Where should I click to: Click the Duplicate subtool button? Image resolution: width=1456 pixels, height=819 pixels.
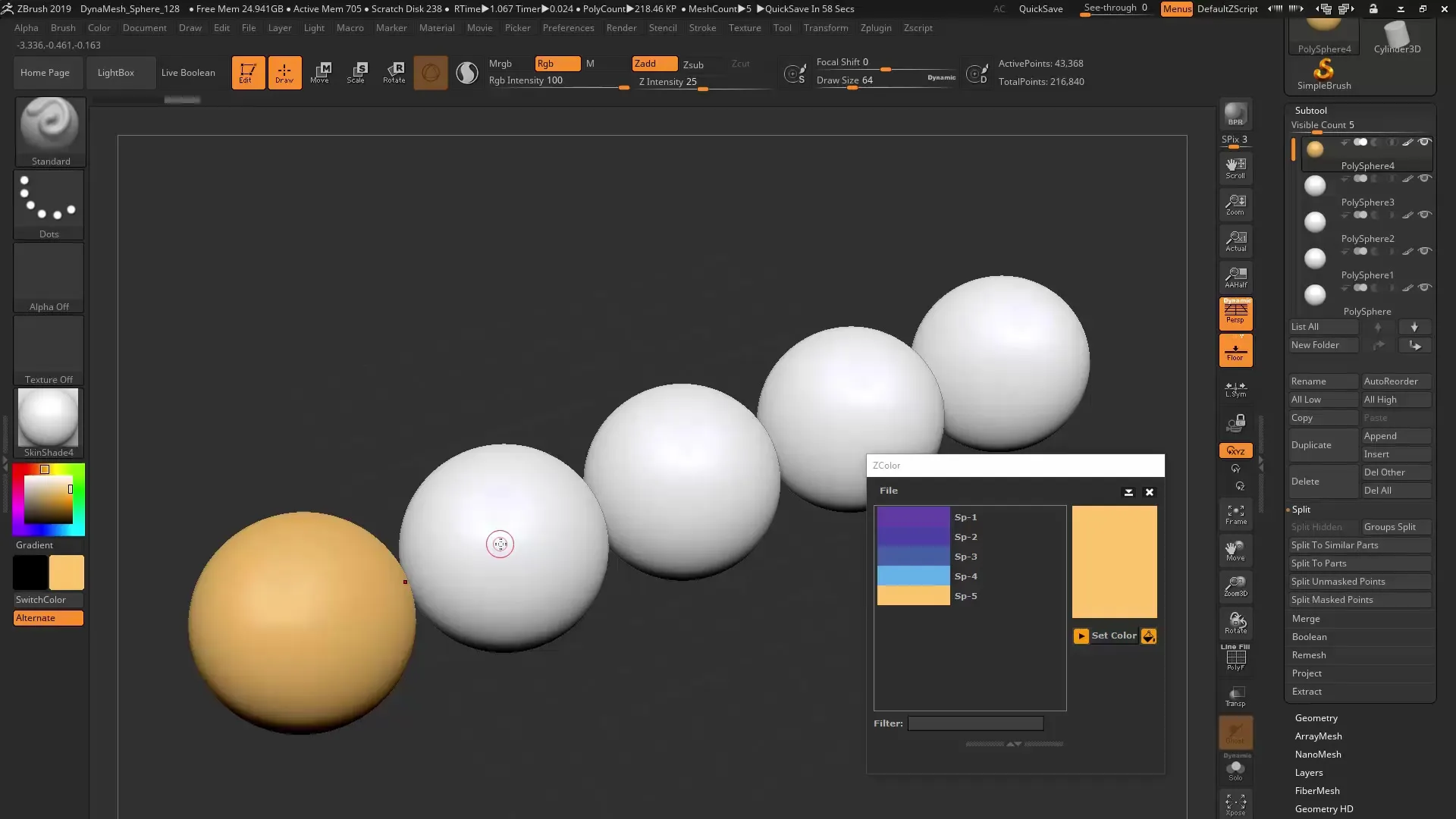(1323, 445)
